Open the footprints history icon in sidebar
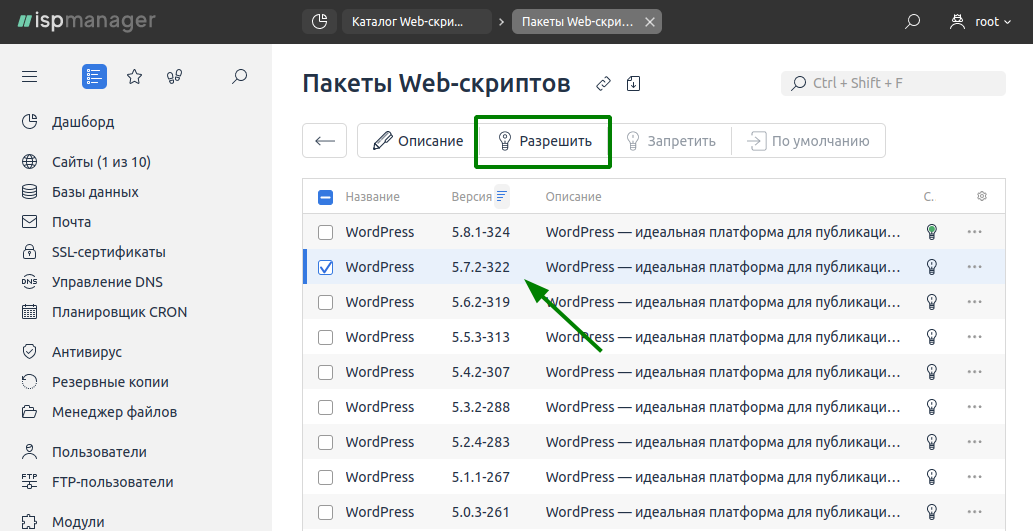1033x531 pixels. (x=175, y=76)
